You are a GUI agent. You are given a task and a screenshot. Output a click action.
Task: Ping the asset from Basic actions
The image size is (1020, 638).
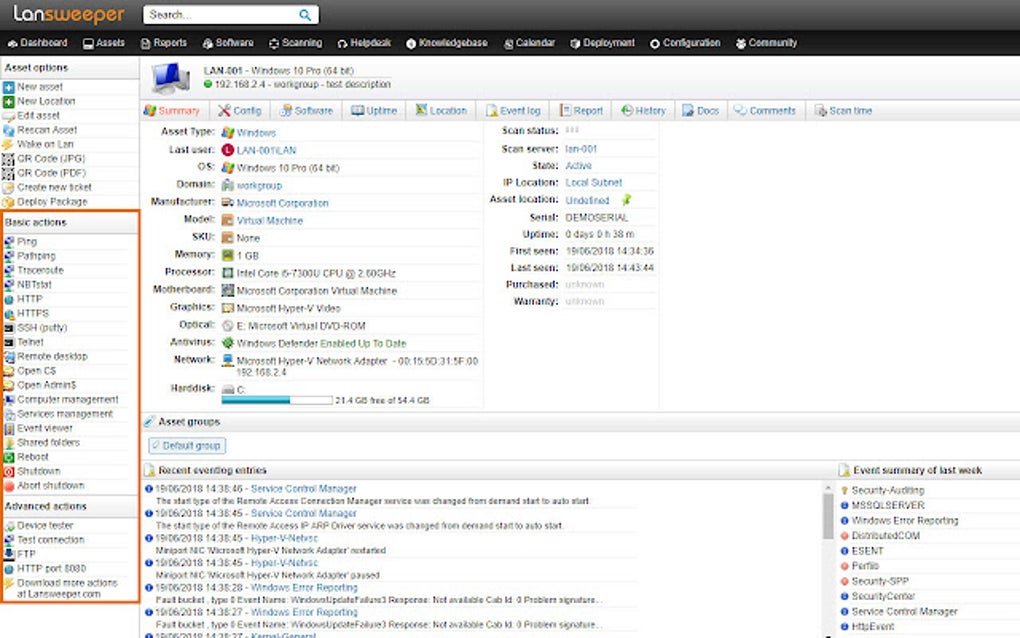pos(30,241)
